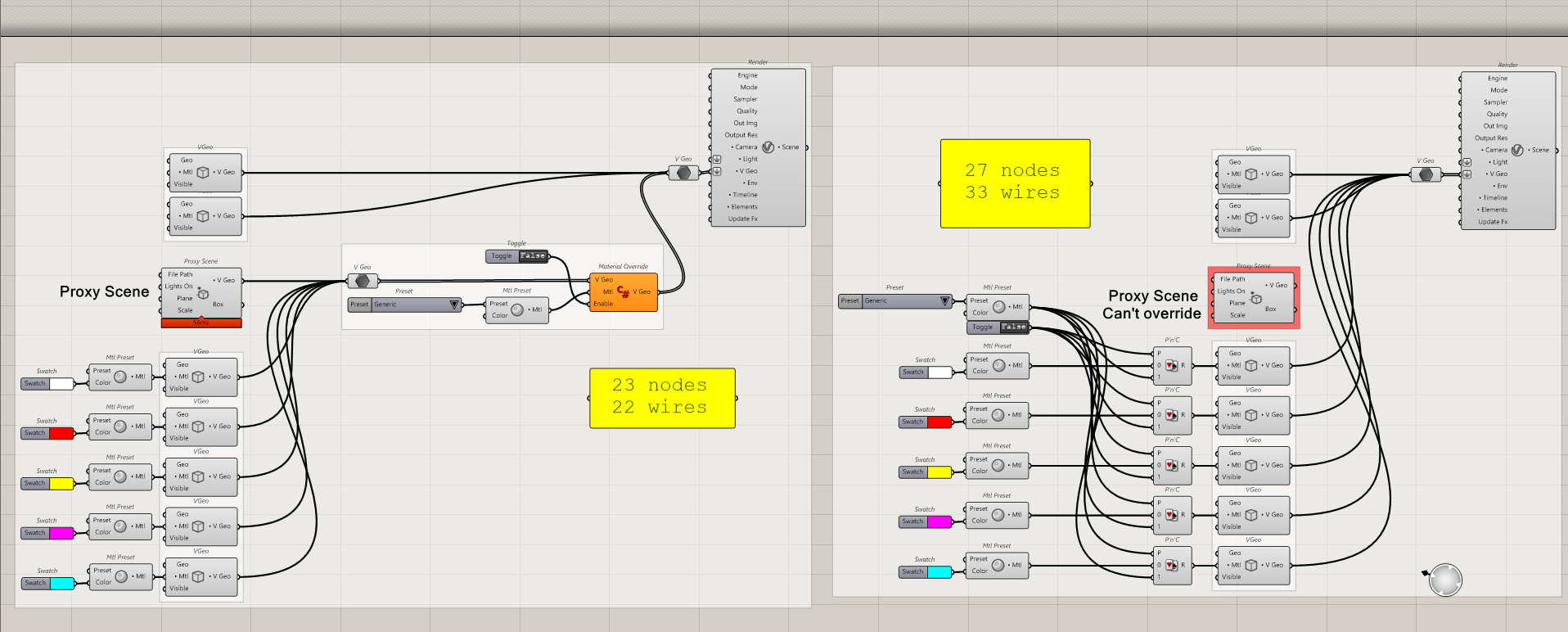Click the 'Timeline' input on right Render component
Screen dimensions: 1568x632
[1495, 197]
